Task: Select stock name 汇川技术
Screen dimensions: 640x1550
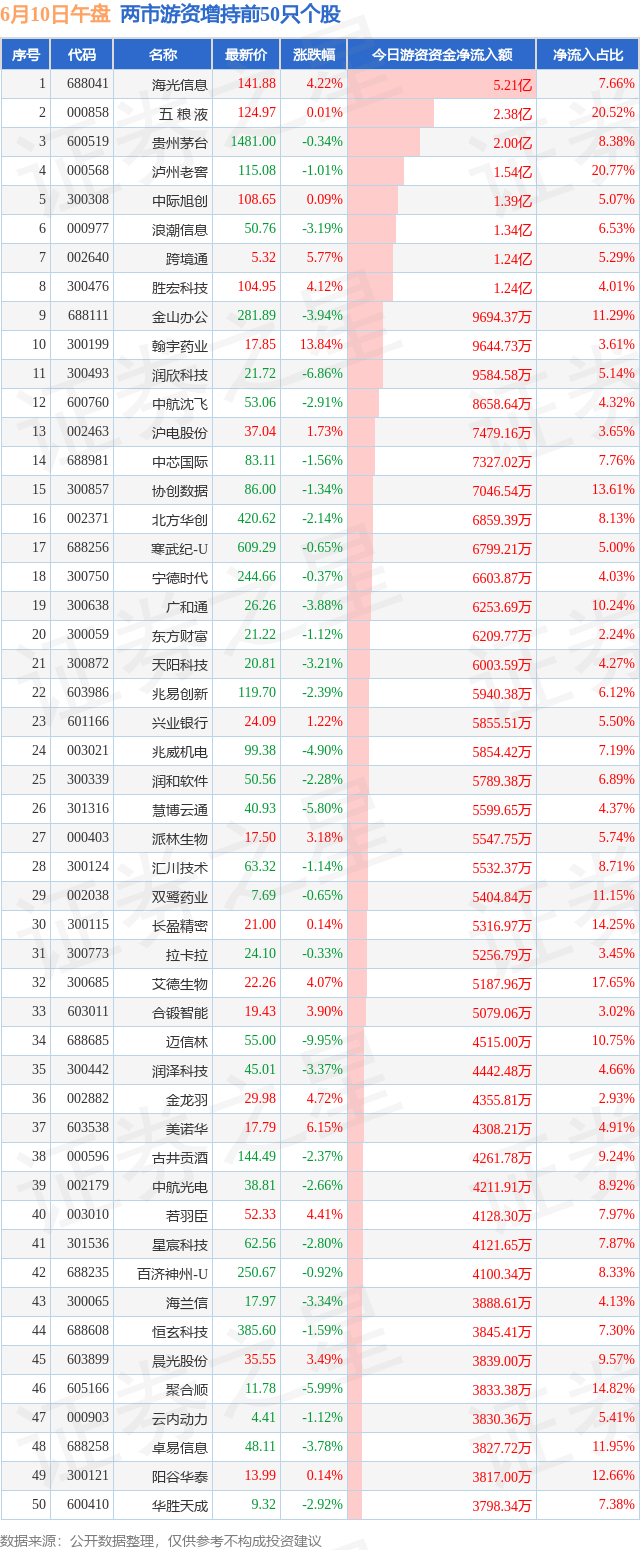Action: (x=180, y=867)
